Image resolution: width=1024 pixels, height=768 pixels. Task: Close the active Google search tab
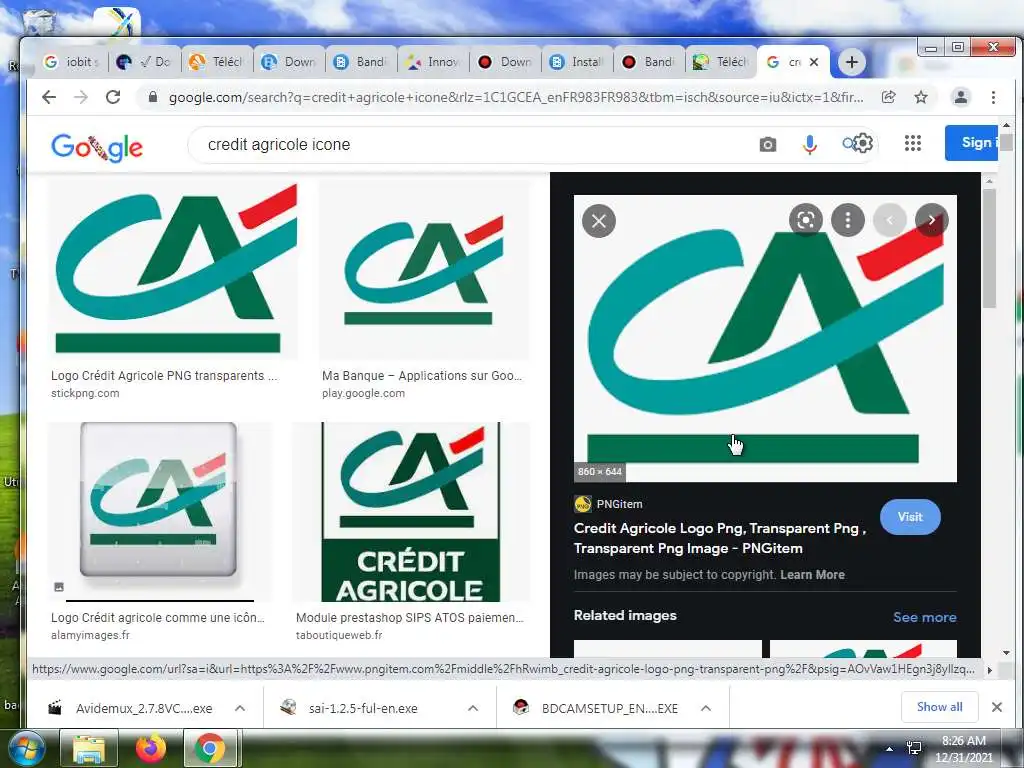[814, 62]
